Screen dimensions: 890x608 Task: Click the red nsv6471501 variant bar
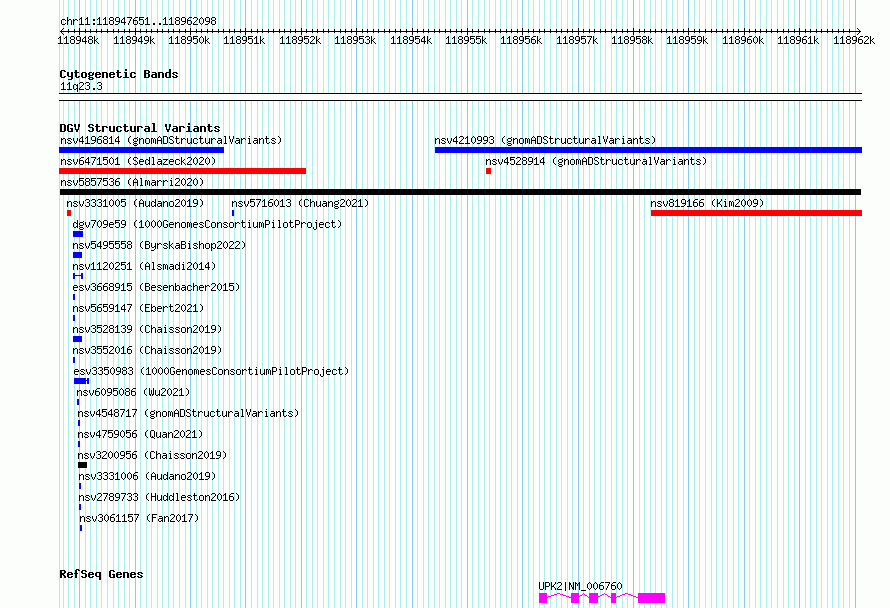pyautogui.click(x=183, y=171)
